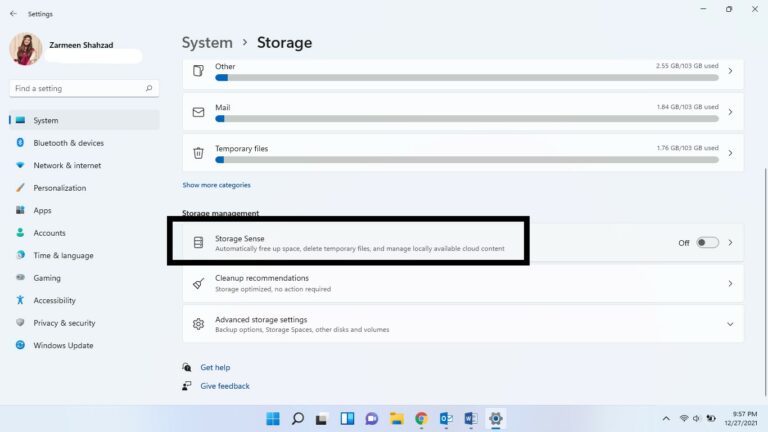Click the Gaming controller icon
The width and height of the screenshot is (768, 432).
tap(20, 277)
